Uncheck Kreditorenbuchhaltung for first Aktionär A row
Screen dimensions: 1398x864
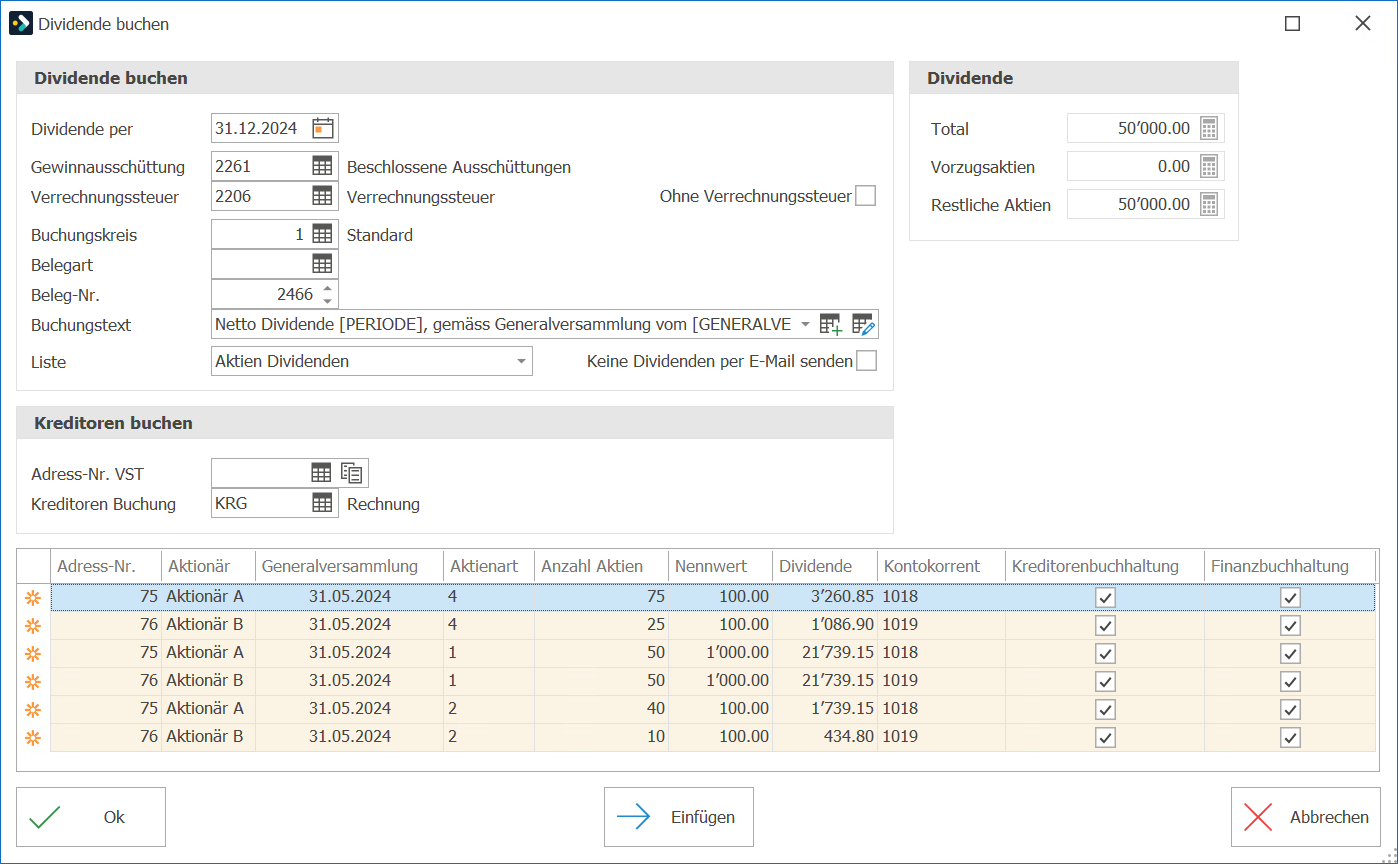coord(1105,597)
